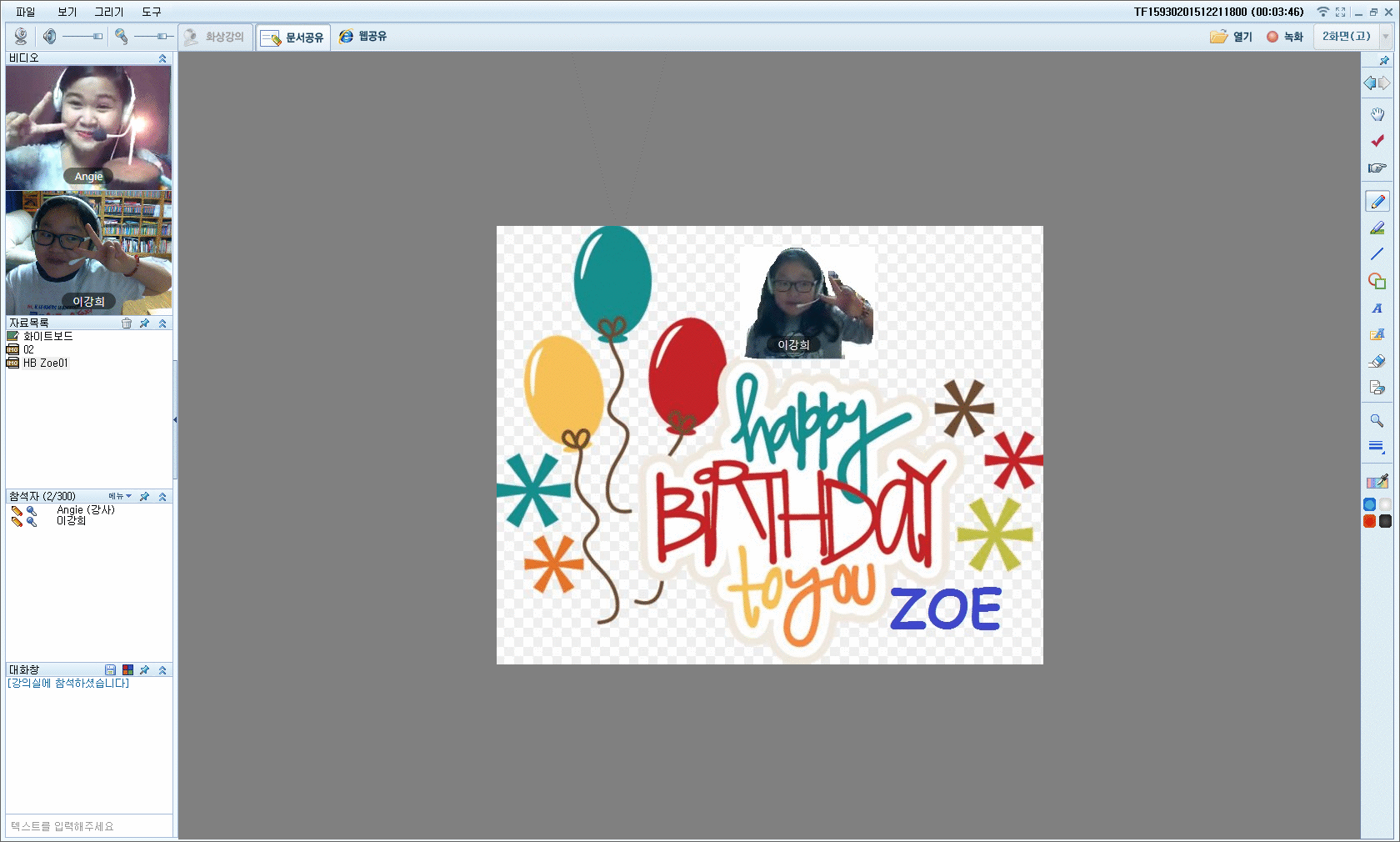Pick the red color swatch
Image resolution: width=1400 pixels, height=842 pixels.
click(x=1369, y=521)
